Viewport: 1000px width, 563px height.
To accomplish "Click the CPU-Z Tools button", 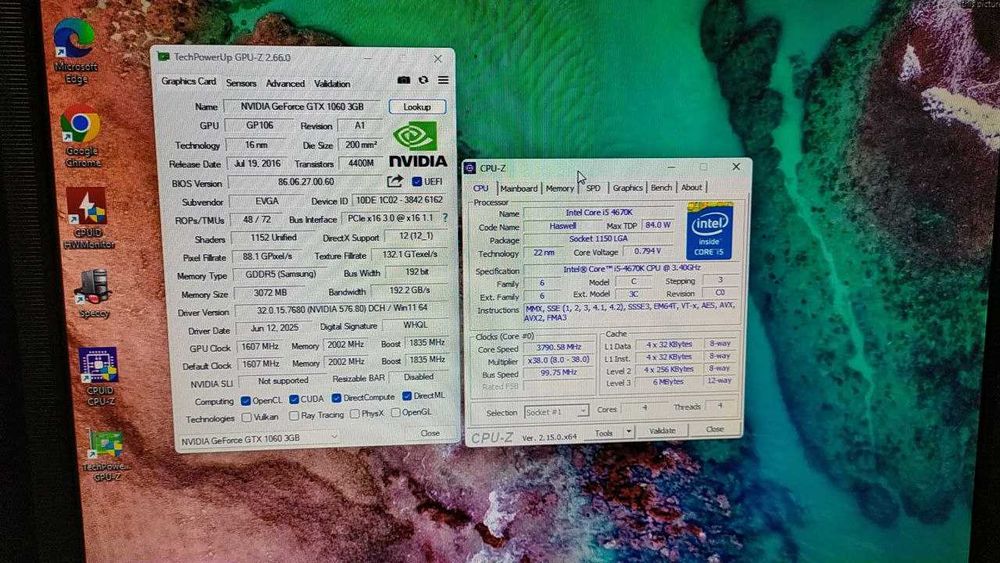I will (x=604, y=432).
